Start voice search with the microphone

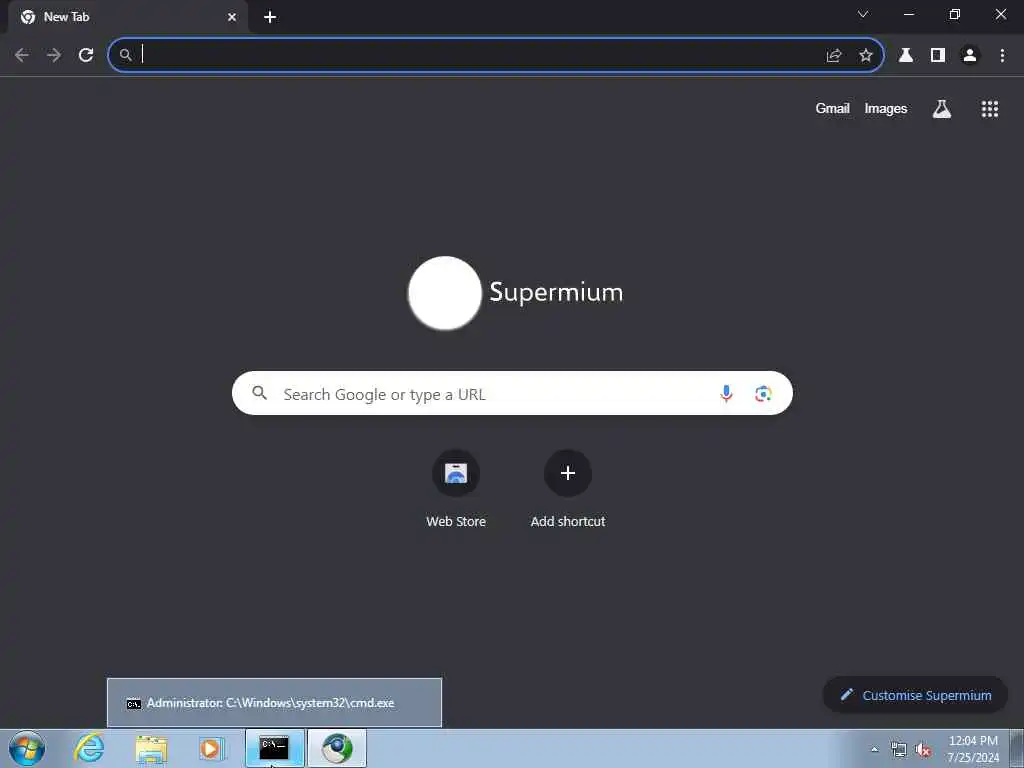[726, 393]
